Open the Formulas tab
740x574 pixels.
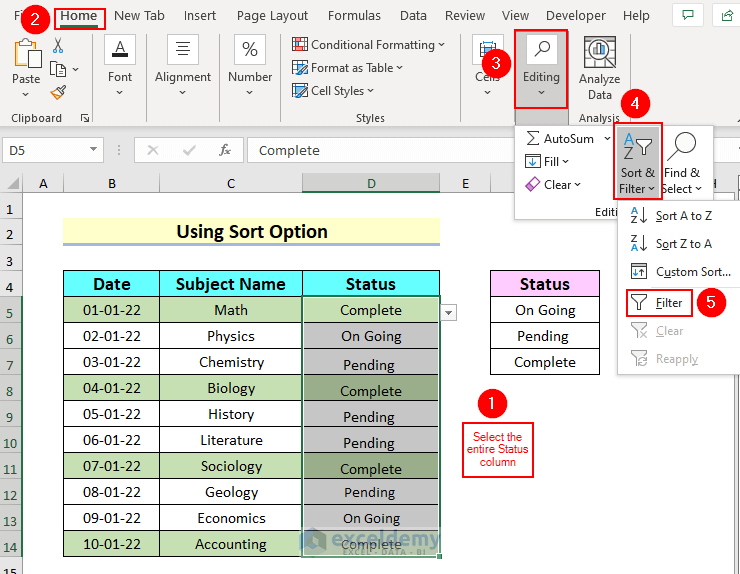354,16
